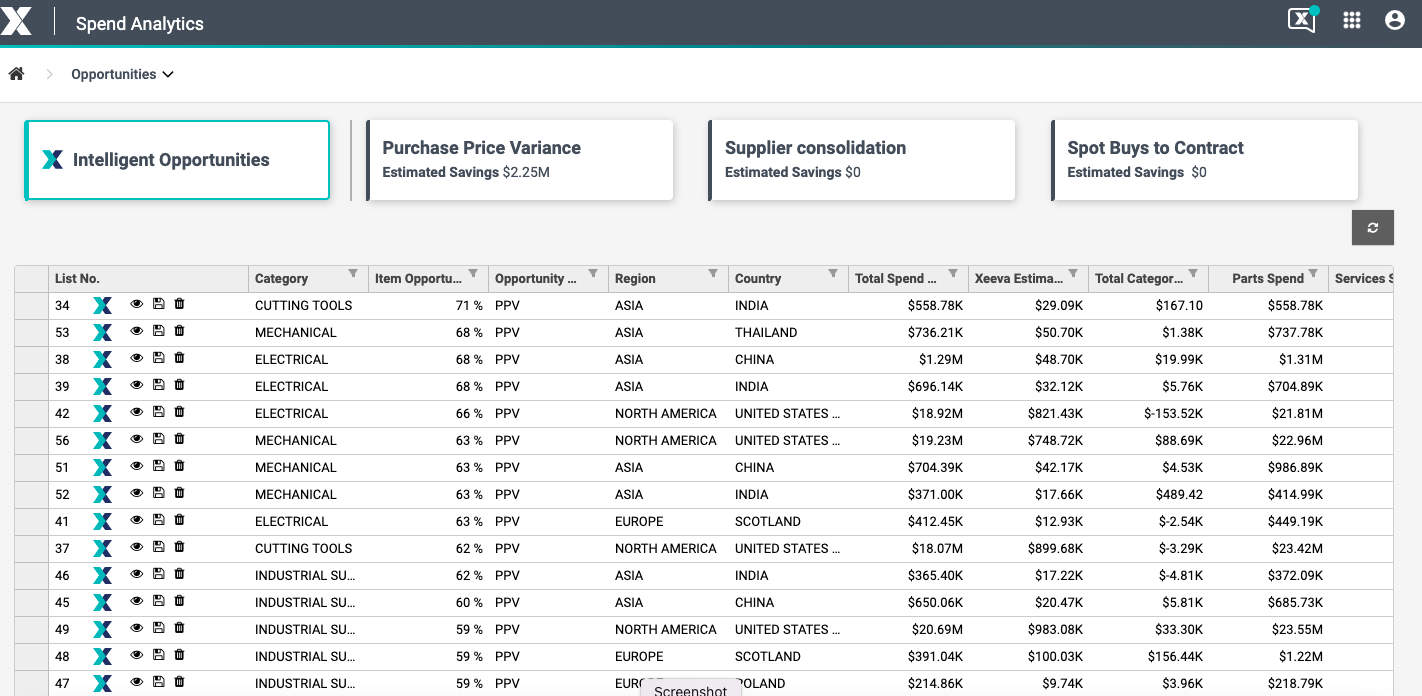
Task: Open Xeeva insights icon for row 37
Action: (102, 548)
